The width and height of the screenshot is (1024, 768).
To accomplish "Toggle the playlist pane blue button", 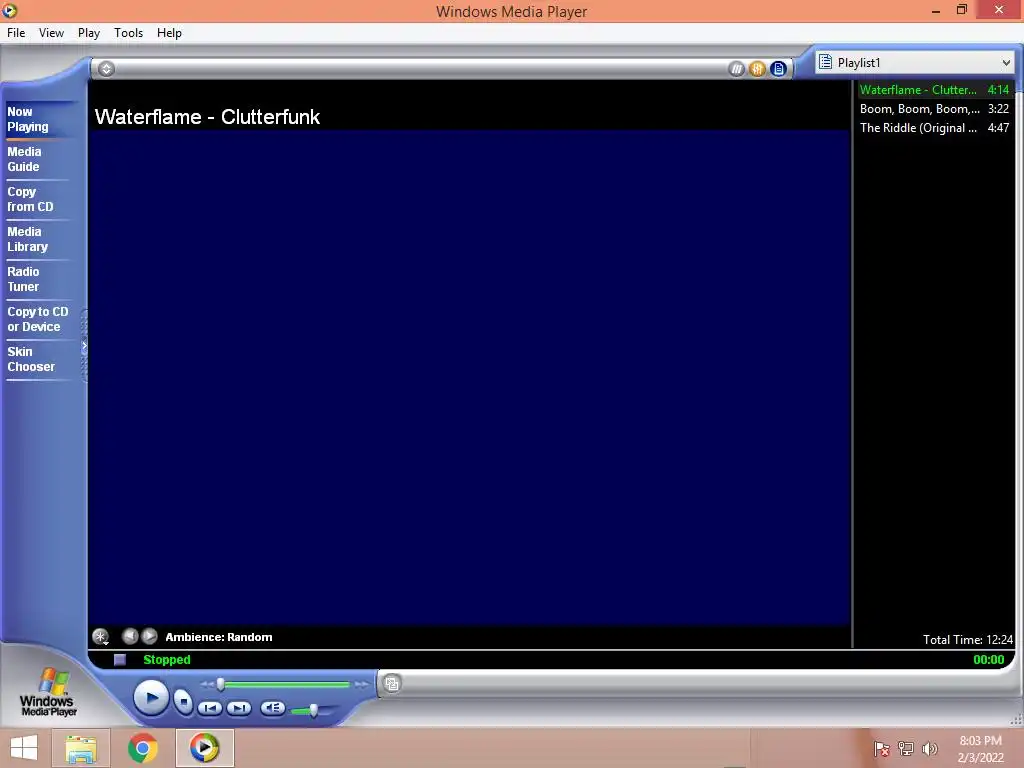I will point(778,69).
